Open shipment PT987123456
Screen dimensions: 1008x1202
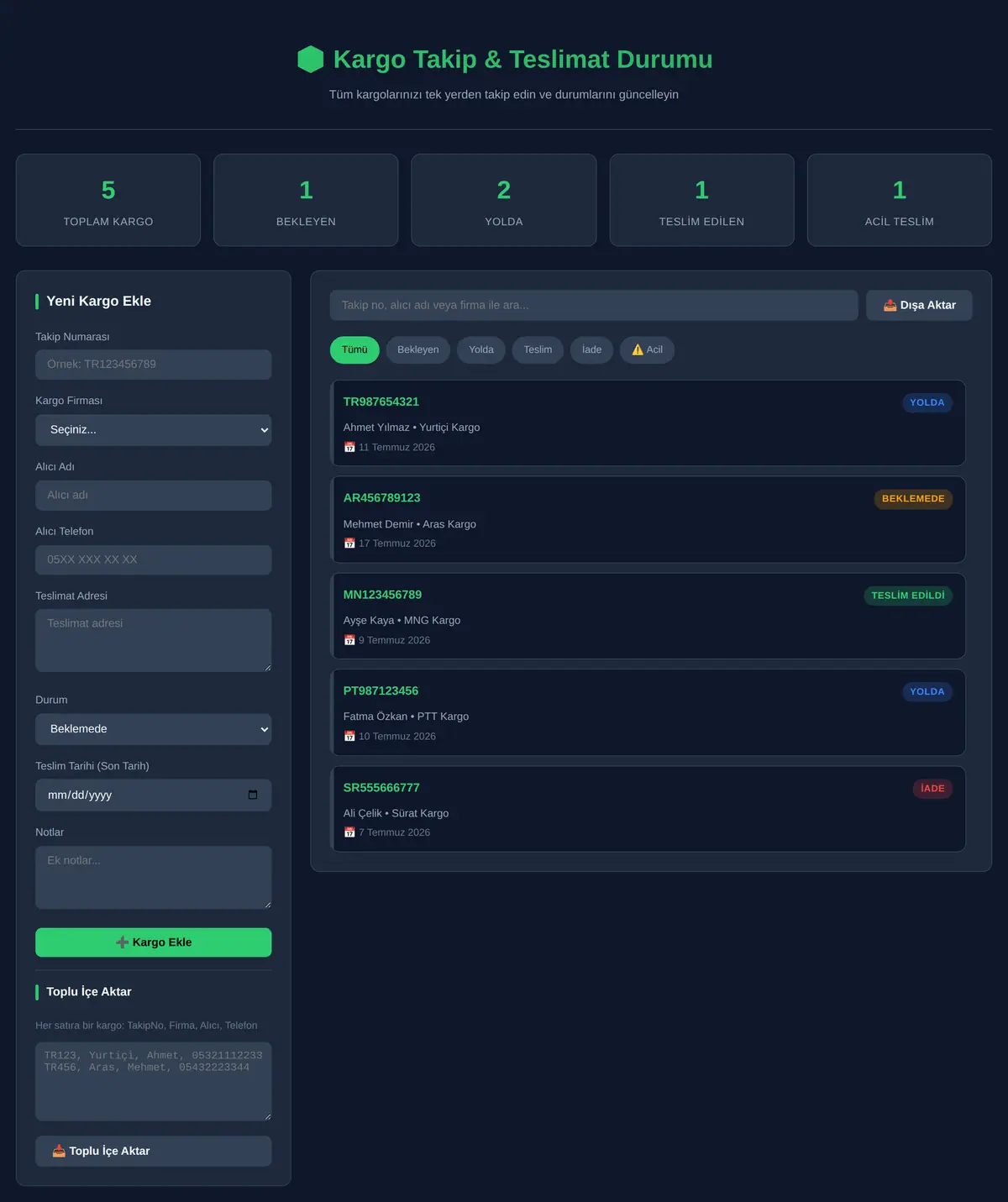coord(648,712)
